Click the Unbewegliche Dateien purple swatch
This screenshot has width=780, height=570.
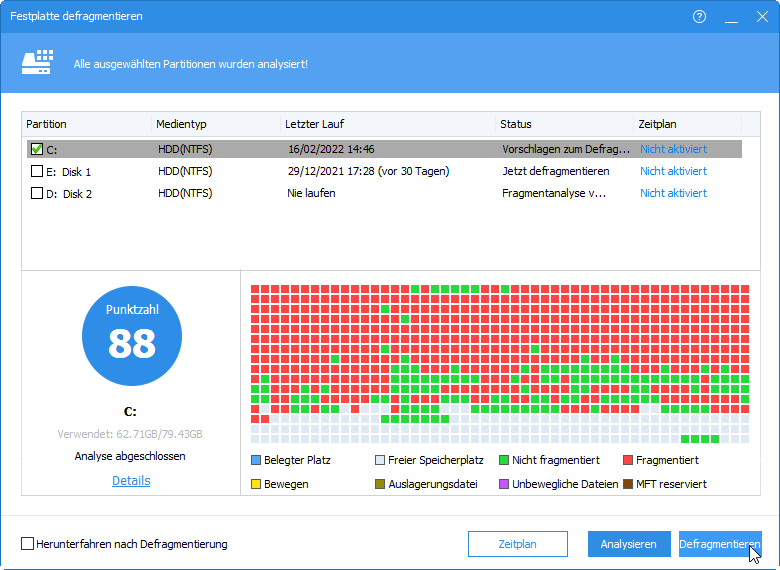click(x=503, y=484)
